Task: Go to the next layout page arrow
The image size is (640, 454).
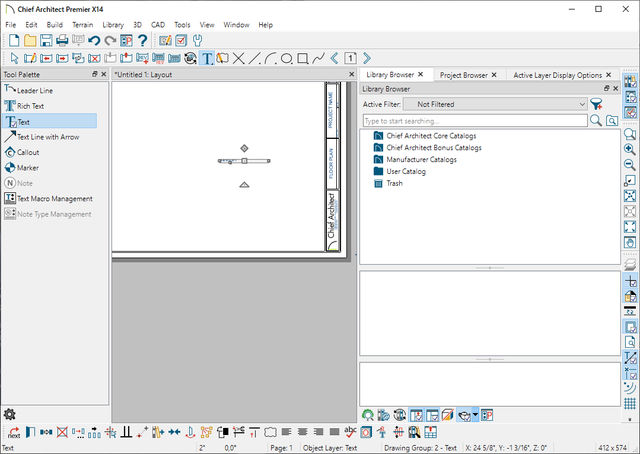Action: (367, 58)
